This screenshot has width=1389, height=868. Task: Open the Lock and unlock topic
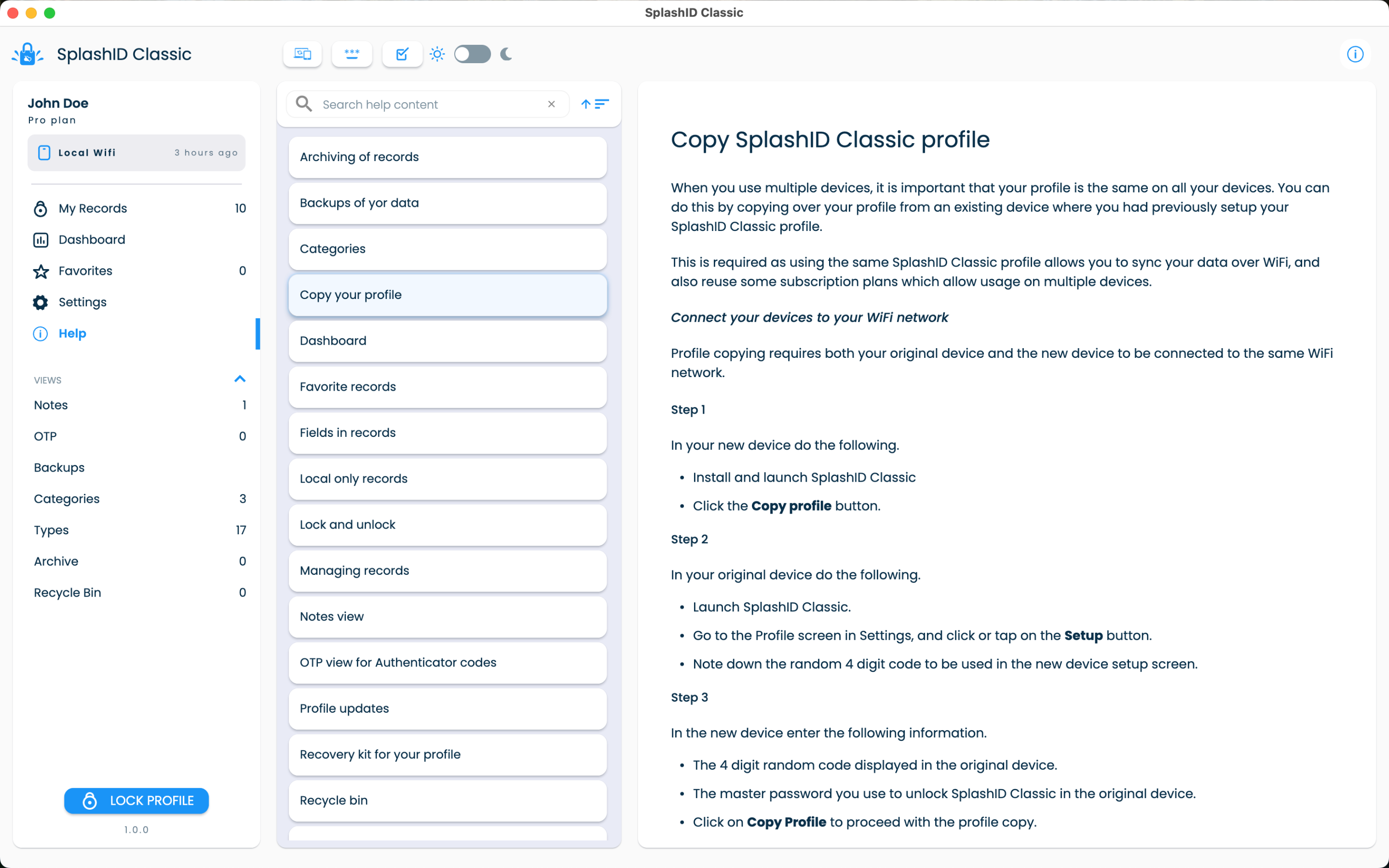coord(448,525)
